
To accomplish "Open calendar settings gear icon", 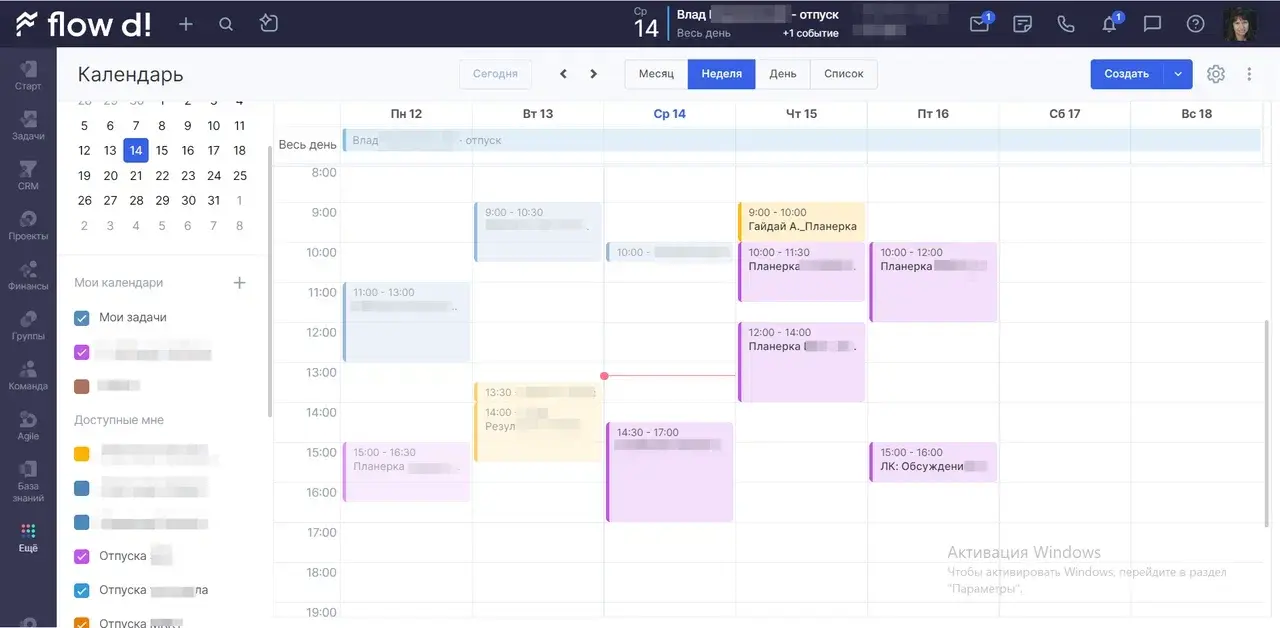I will (1216, 74).
